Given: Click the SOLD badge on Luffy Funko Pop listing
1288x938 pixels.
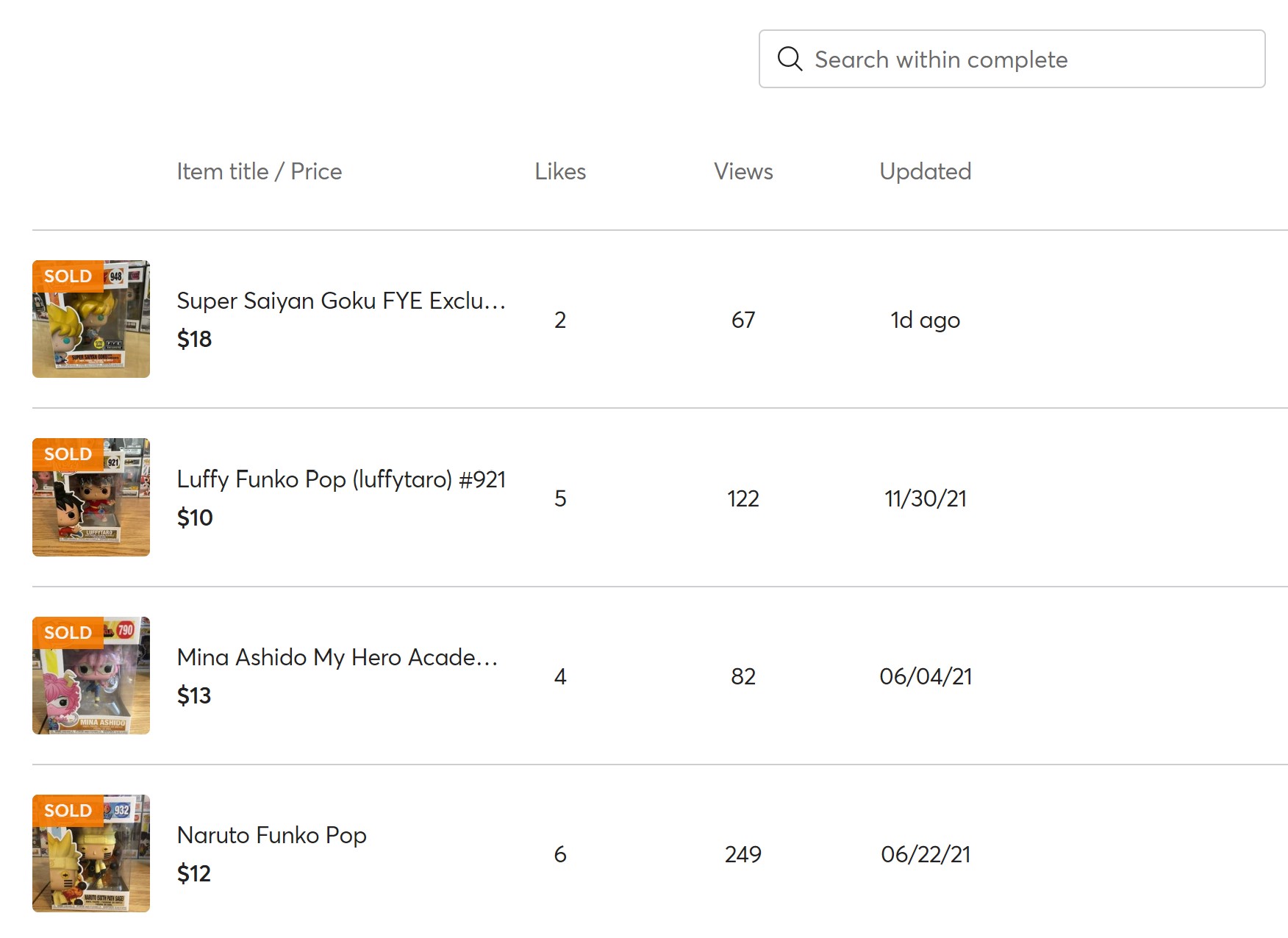Looking at the screenshot, I should [66, 454].
